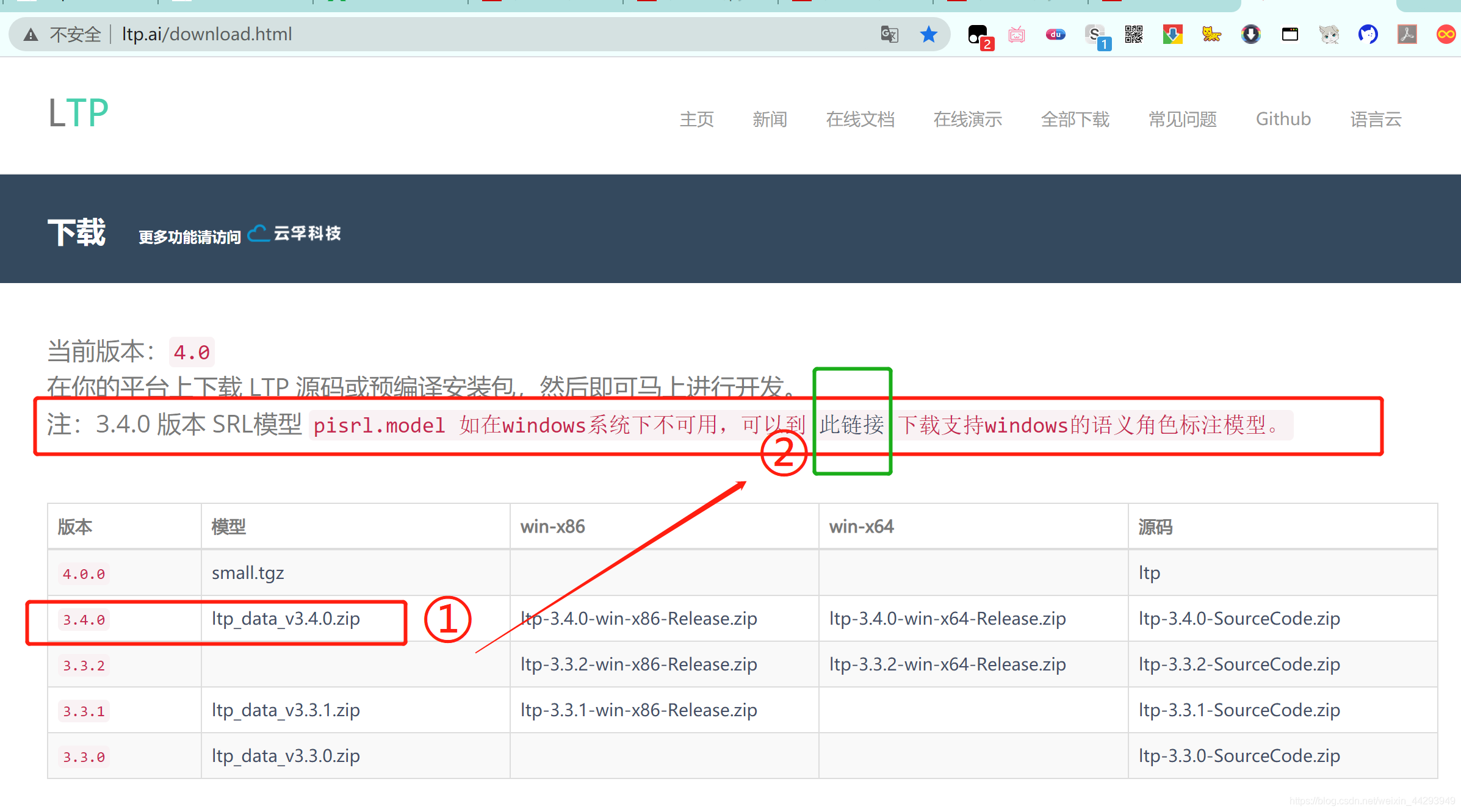1461x812 pixels.
Task: Click the yellow leopard cat extension icon
Action: (x=1211, y=34)
